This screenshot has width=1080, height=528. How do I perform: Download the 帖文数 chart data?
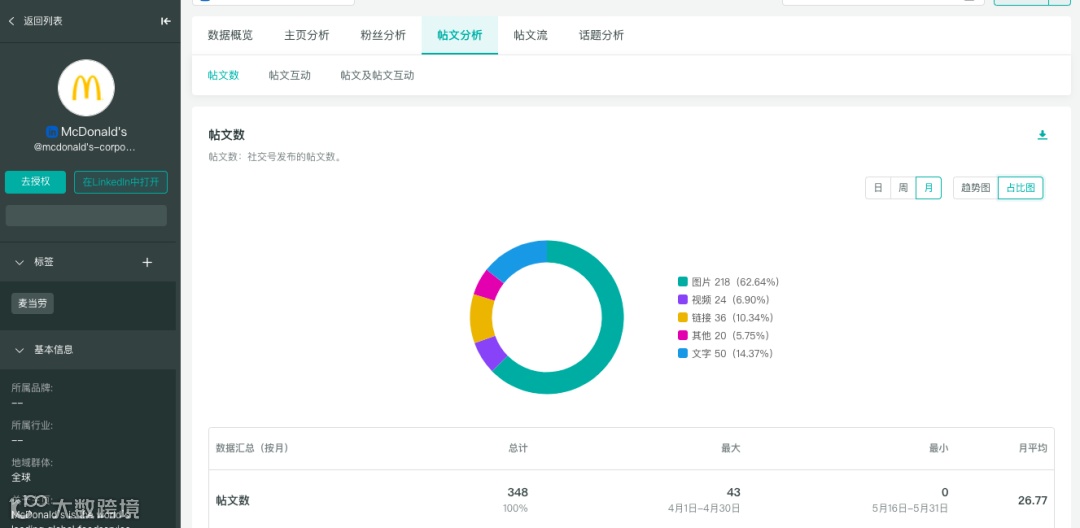tap(1042, 135)
